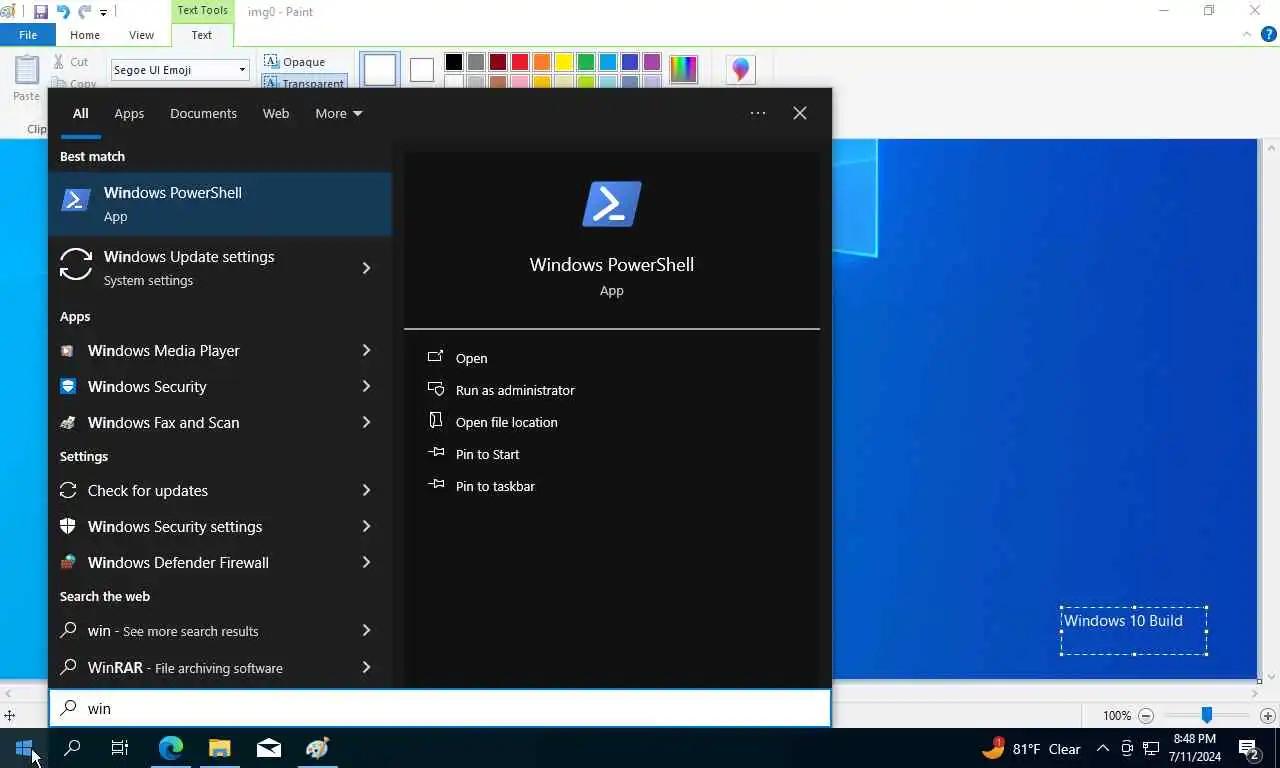Image resolution: width=1280 pixels, height=768 pixels.
Task: Click the Paint icon on the taskbar
Action: point(317,748)
